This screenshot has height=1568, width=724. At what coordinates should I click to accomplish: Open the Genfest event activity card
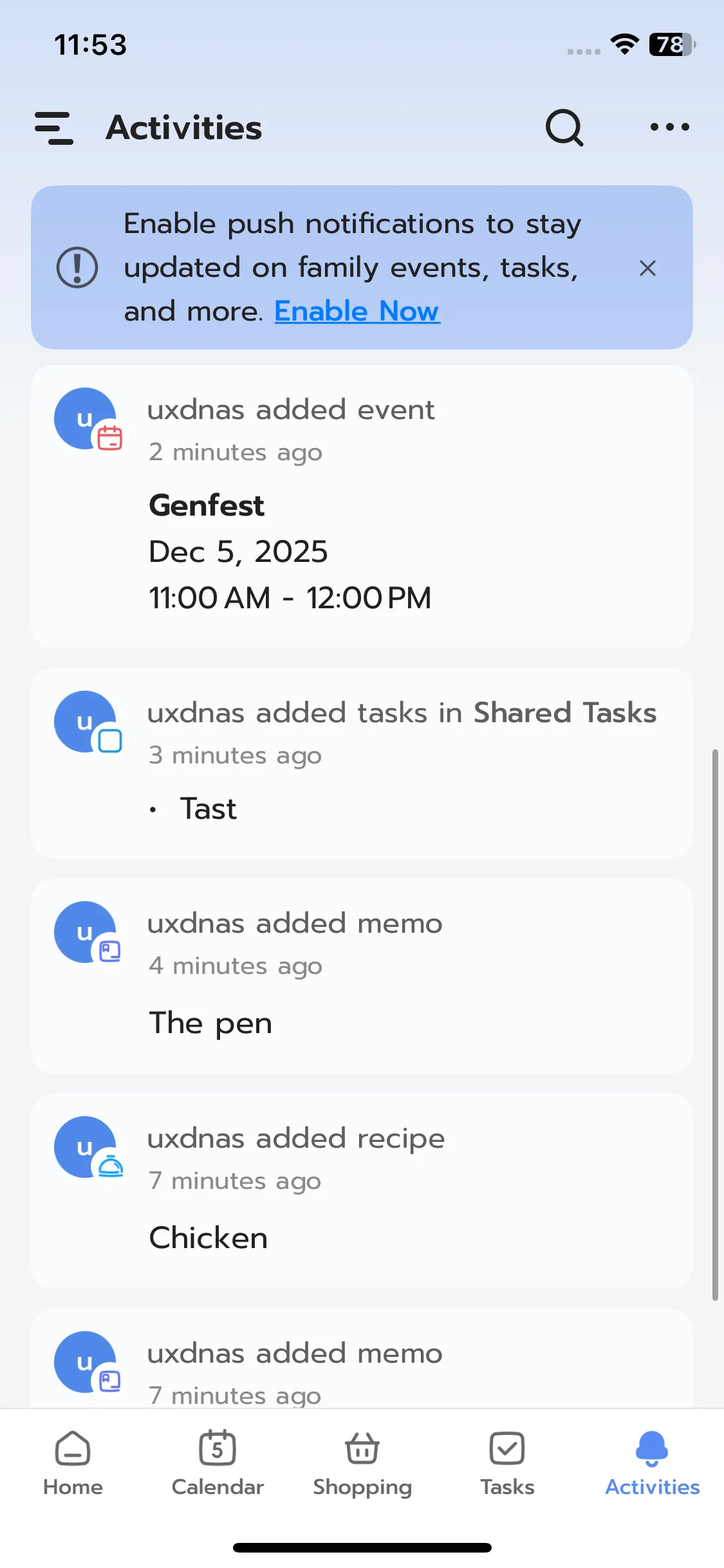[x=362, y=528]
